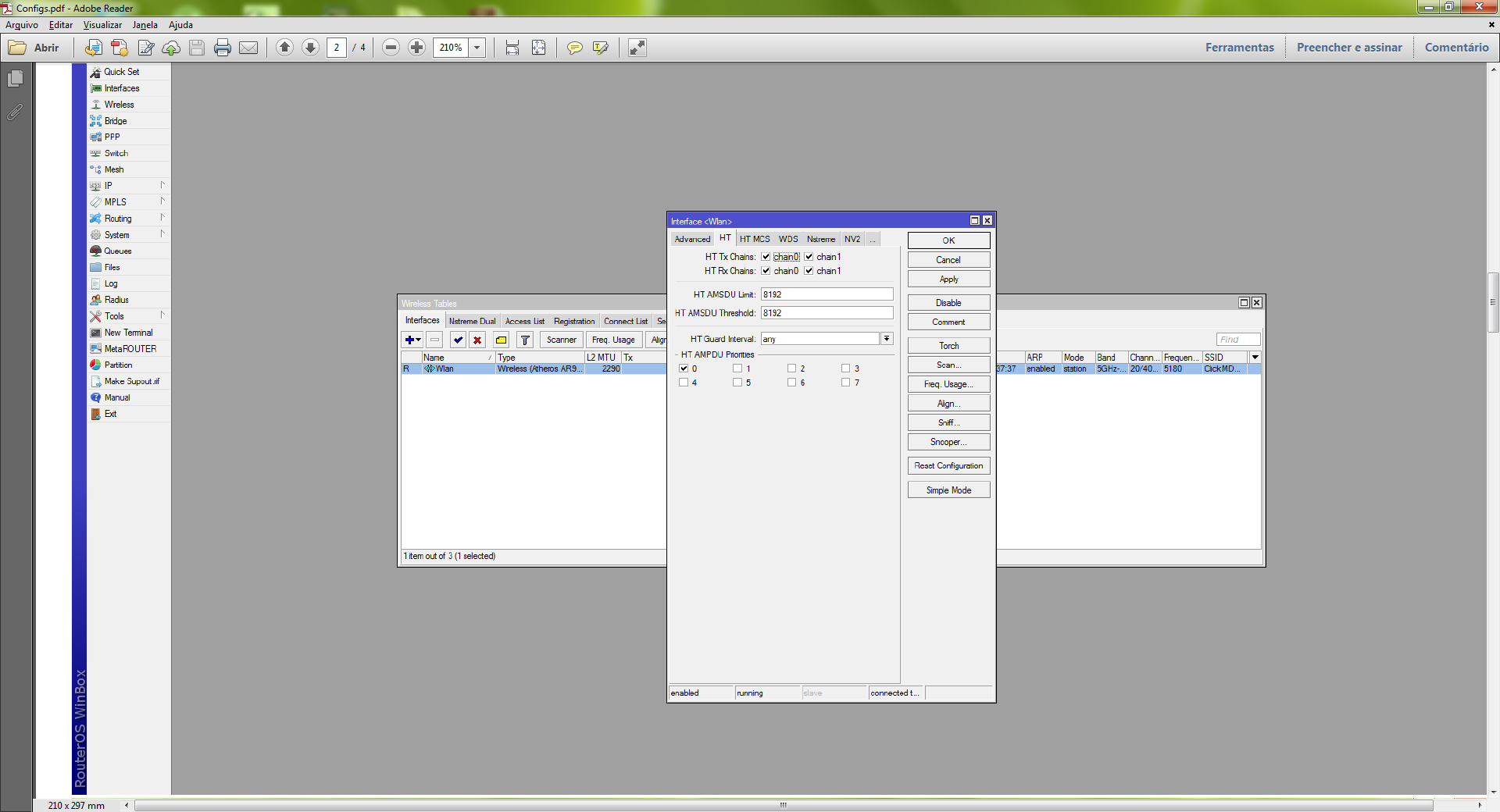Viewport: 1500px width, 812px height.
Task: Expand the HT Guard Interval dropdown
Action: pyautogui.click(x=887, y=339)
